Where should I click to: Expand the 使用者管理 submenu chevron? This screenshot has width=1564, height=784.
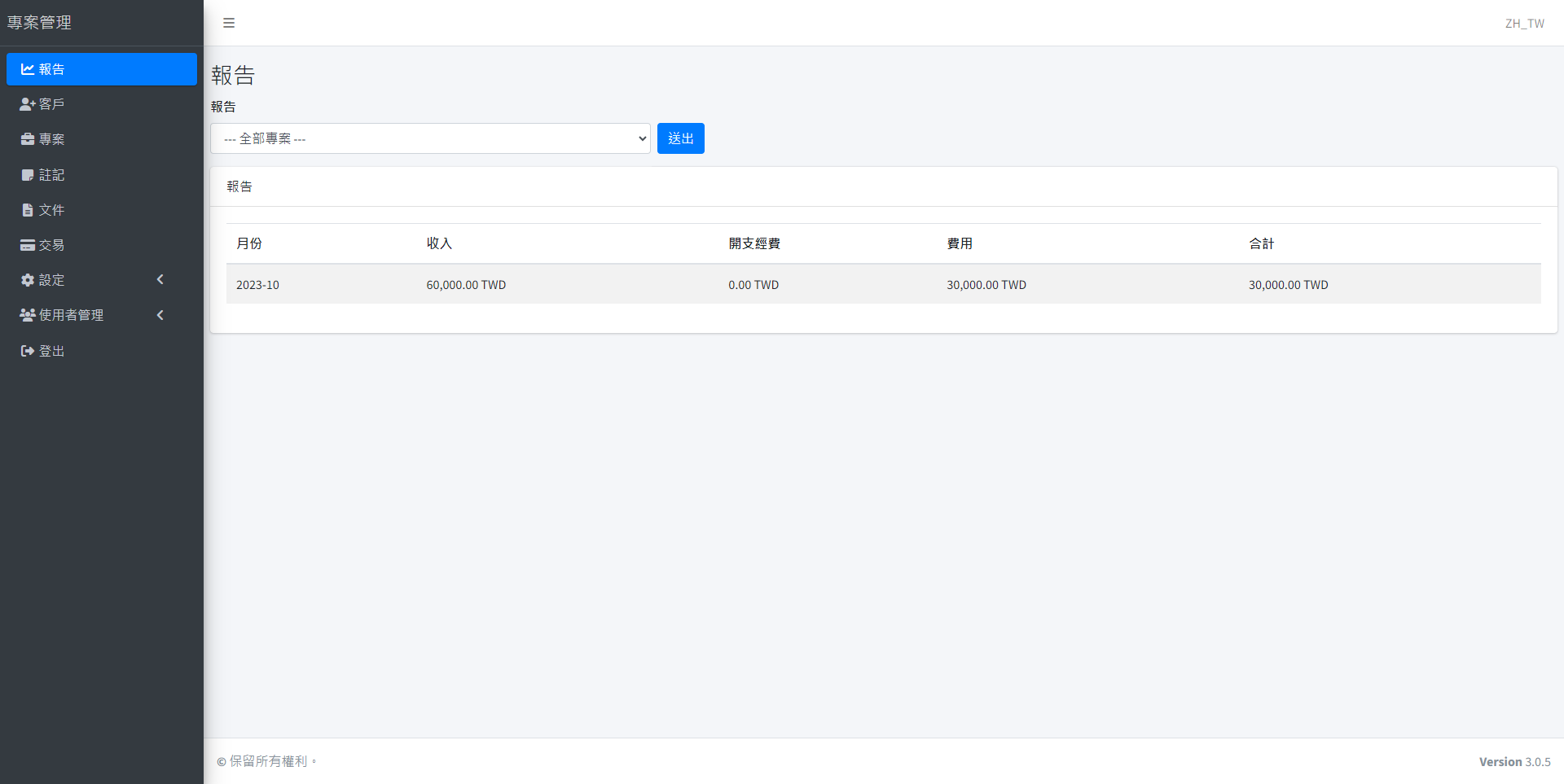[160, 314]
